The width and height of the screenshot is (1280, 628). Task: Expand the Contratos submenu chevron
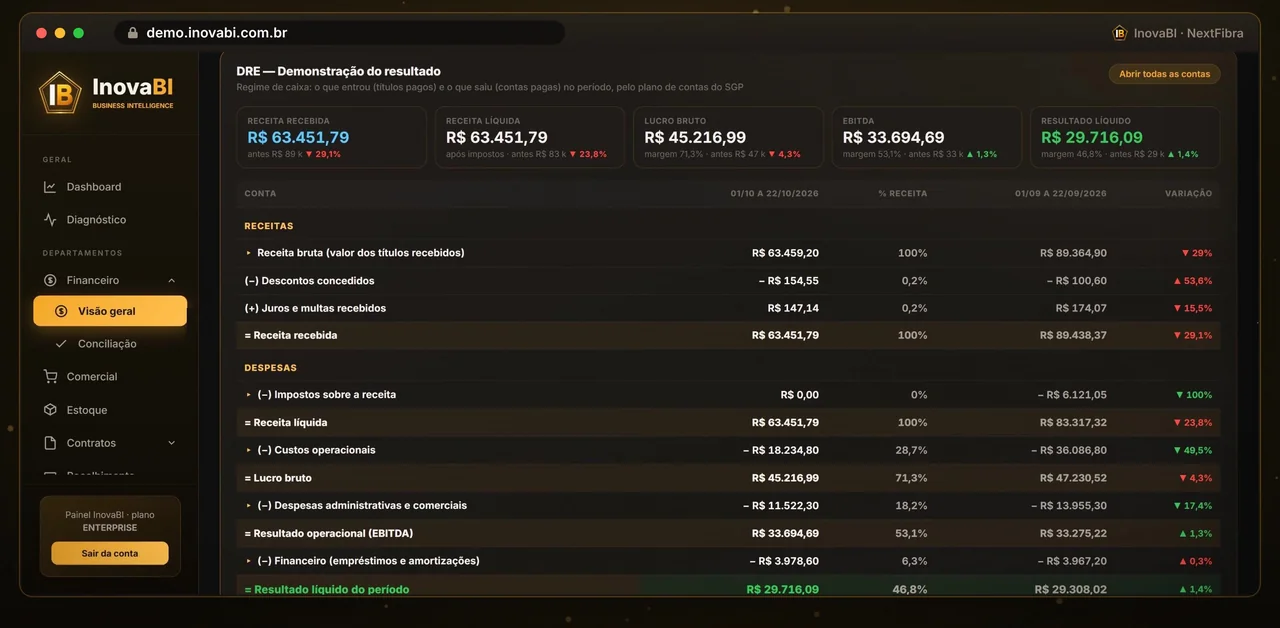click(x=171, y=443)
